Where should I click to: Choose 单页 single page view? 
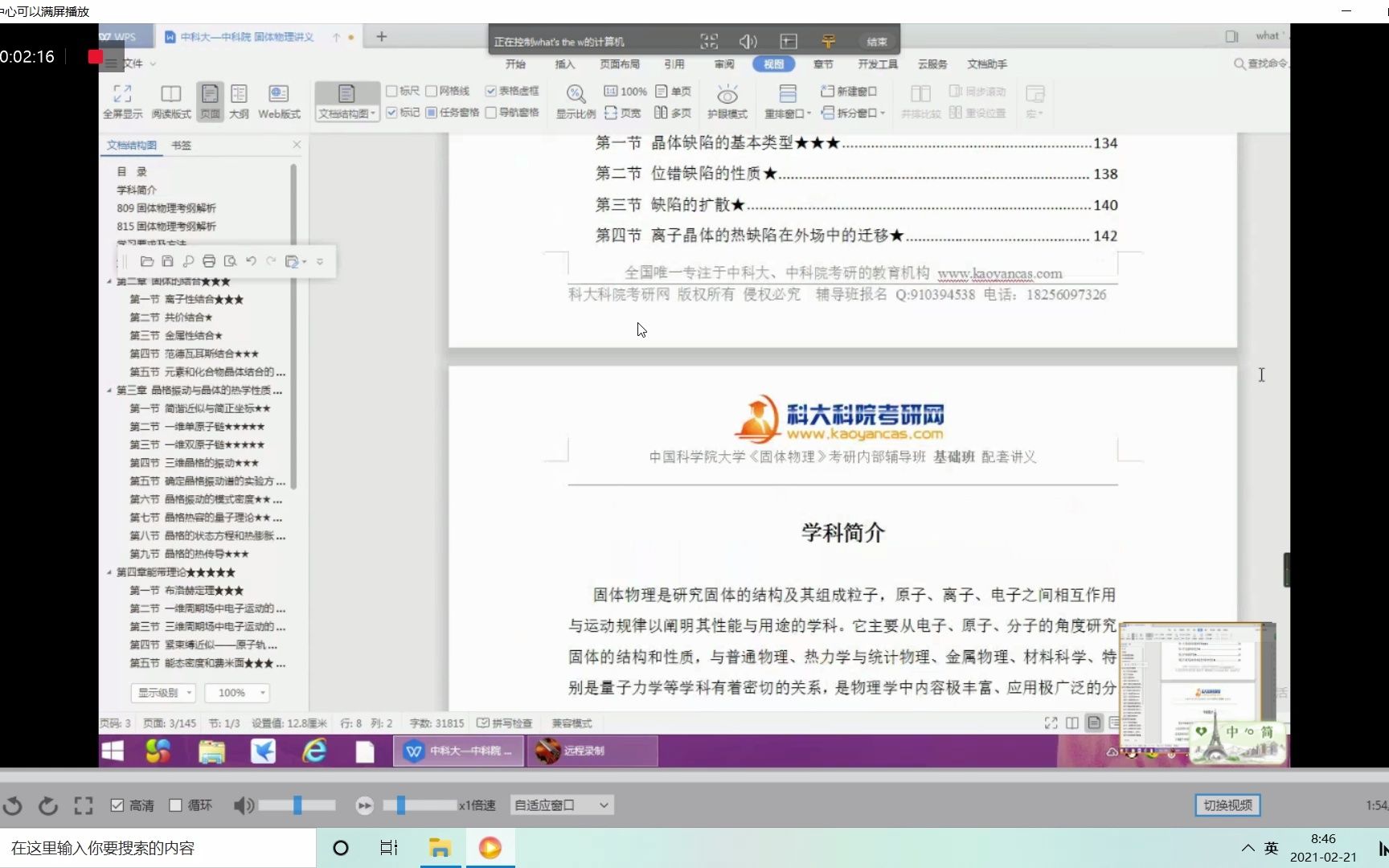[674, 91]
